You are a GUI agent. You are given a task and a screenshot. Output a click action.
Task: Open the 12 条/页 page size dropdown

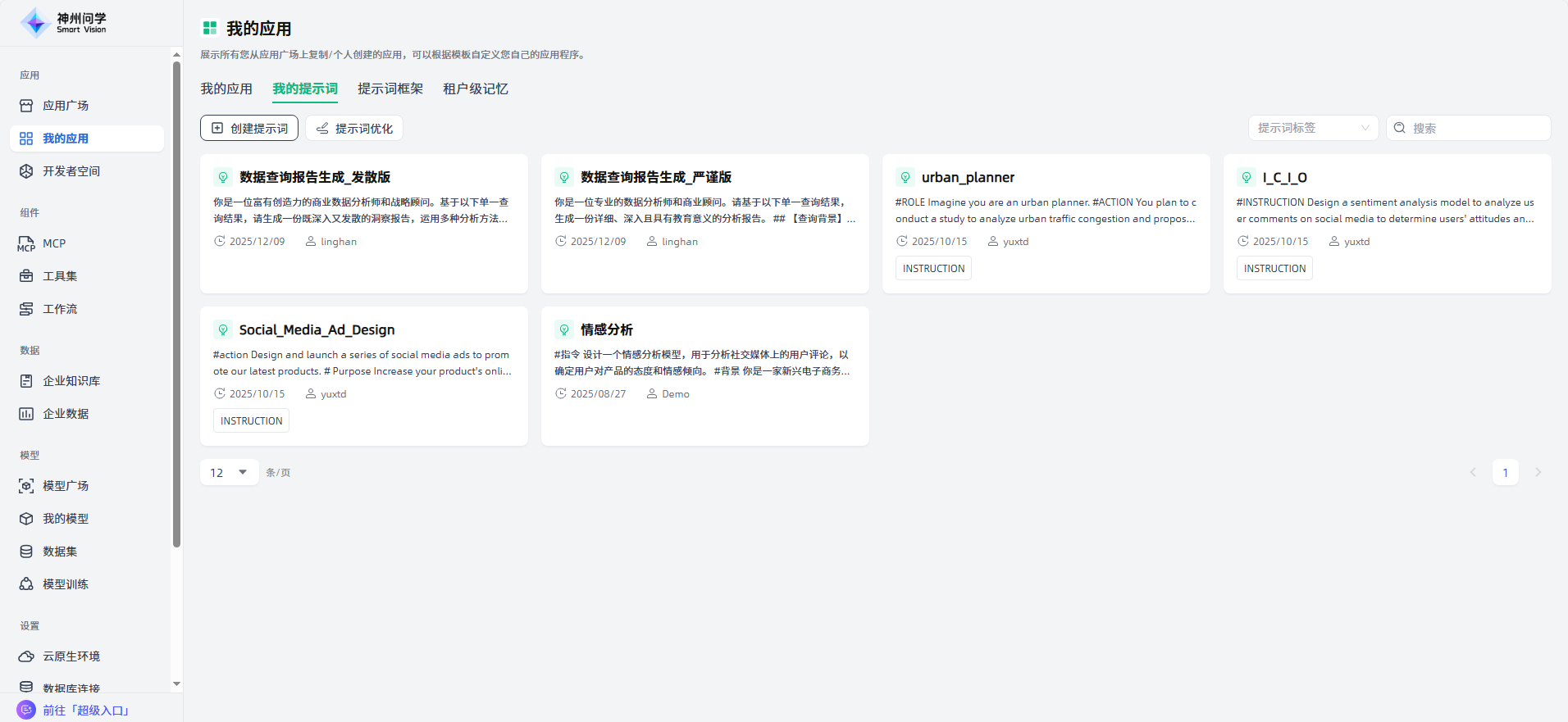(x=230, y=472)
